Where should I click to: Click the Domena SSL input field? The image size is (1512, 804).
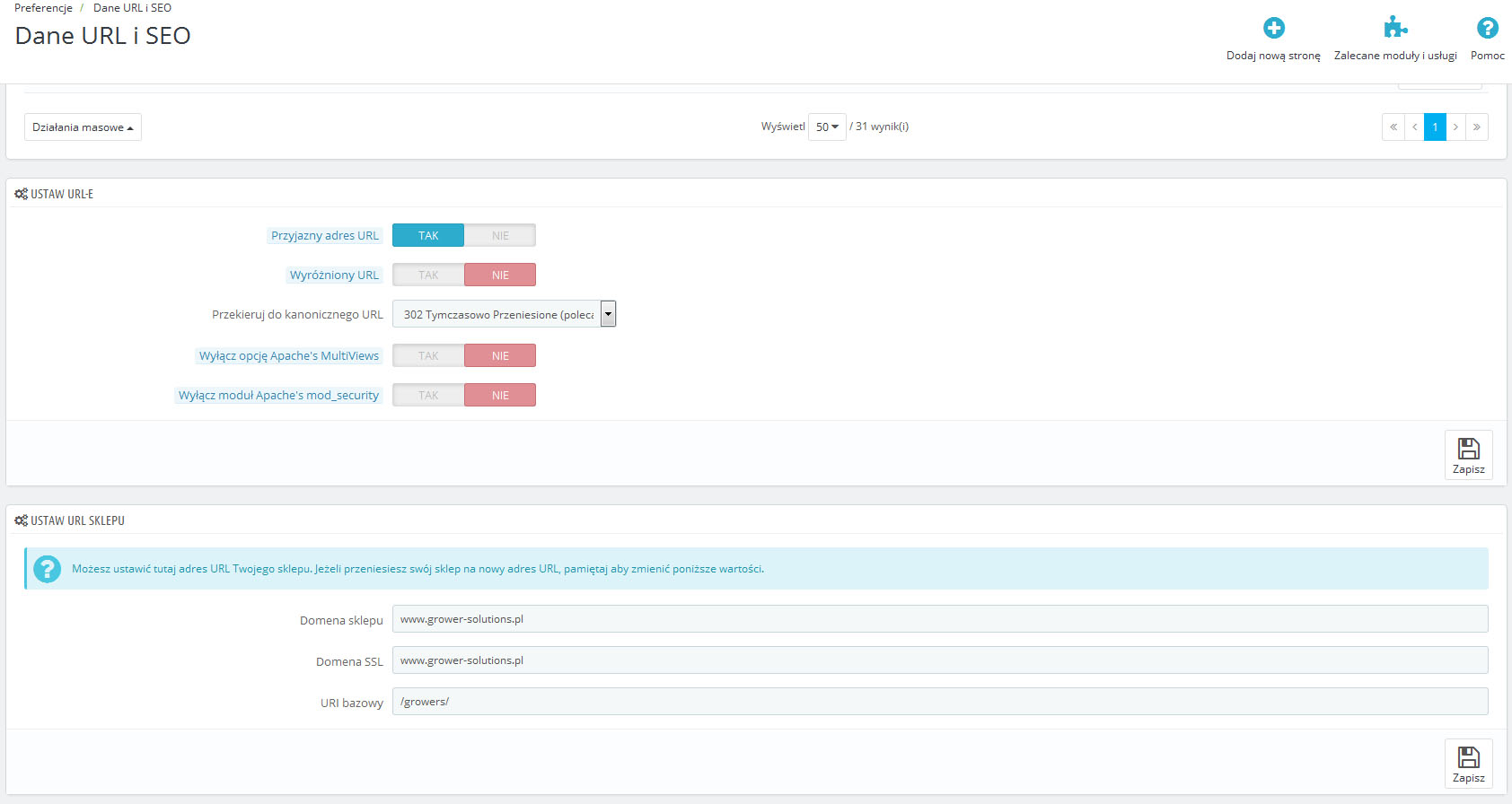(x=940, y=660)
